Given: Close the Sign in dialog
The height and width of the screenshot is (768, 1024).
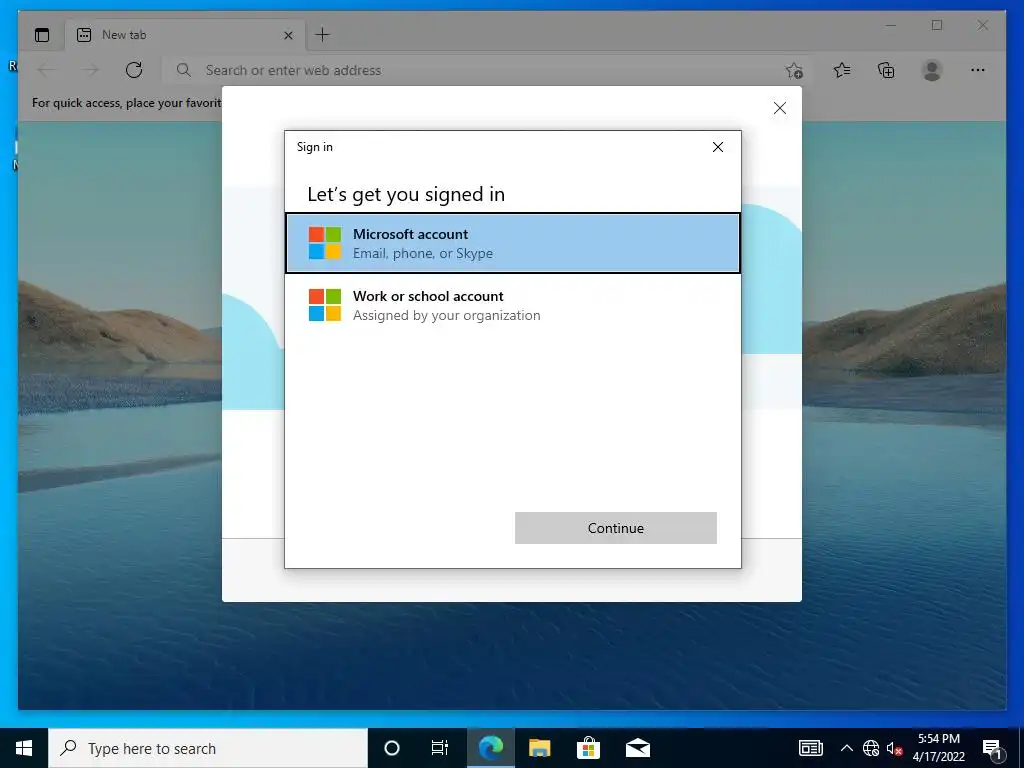Looking at the screenshot, I should (x=718, y=147).
